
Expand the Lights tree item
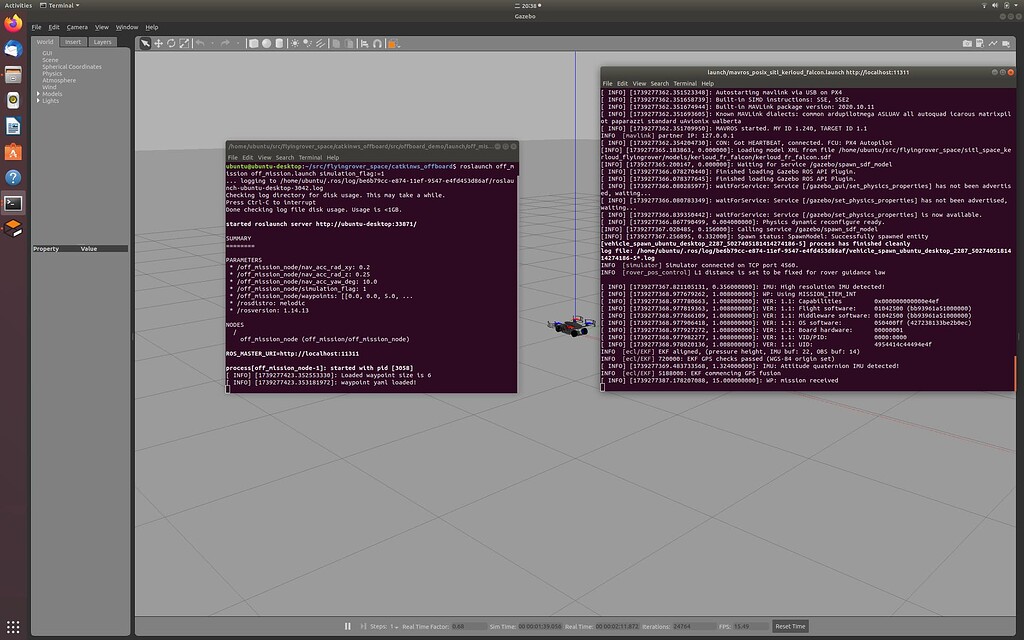click(x=37, y=101)
